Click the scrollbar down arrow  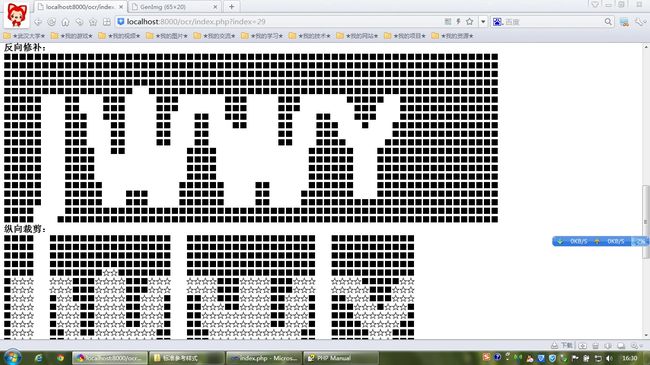pyautogui.click(x=646, y=335)
